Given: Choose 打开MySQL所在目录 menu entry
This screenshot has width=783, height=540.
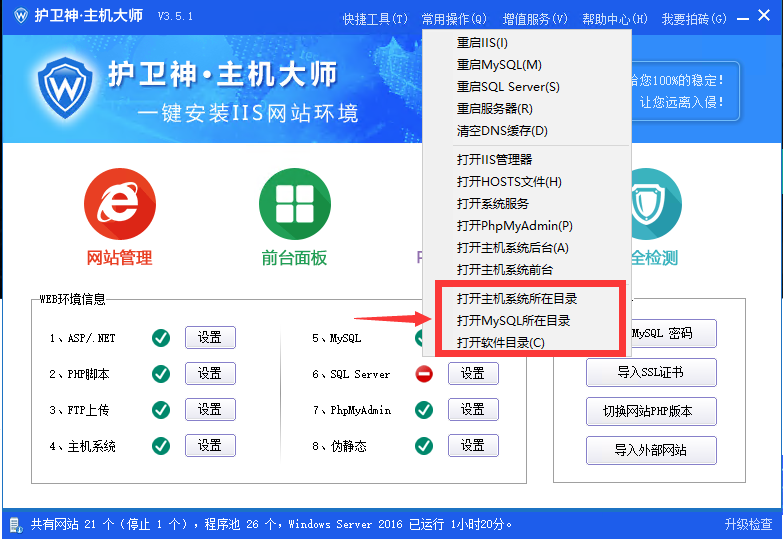Looking at the screenshot, I should [514, 321].
